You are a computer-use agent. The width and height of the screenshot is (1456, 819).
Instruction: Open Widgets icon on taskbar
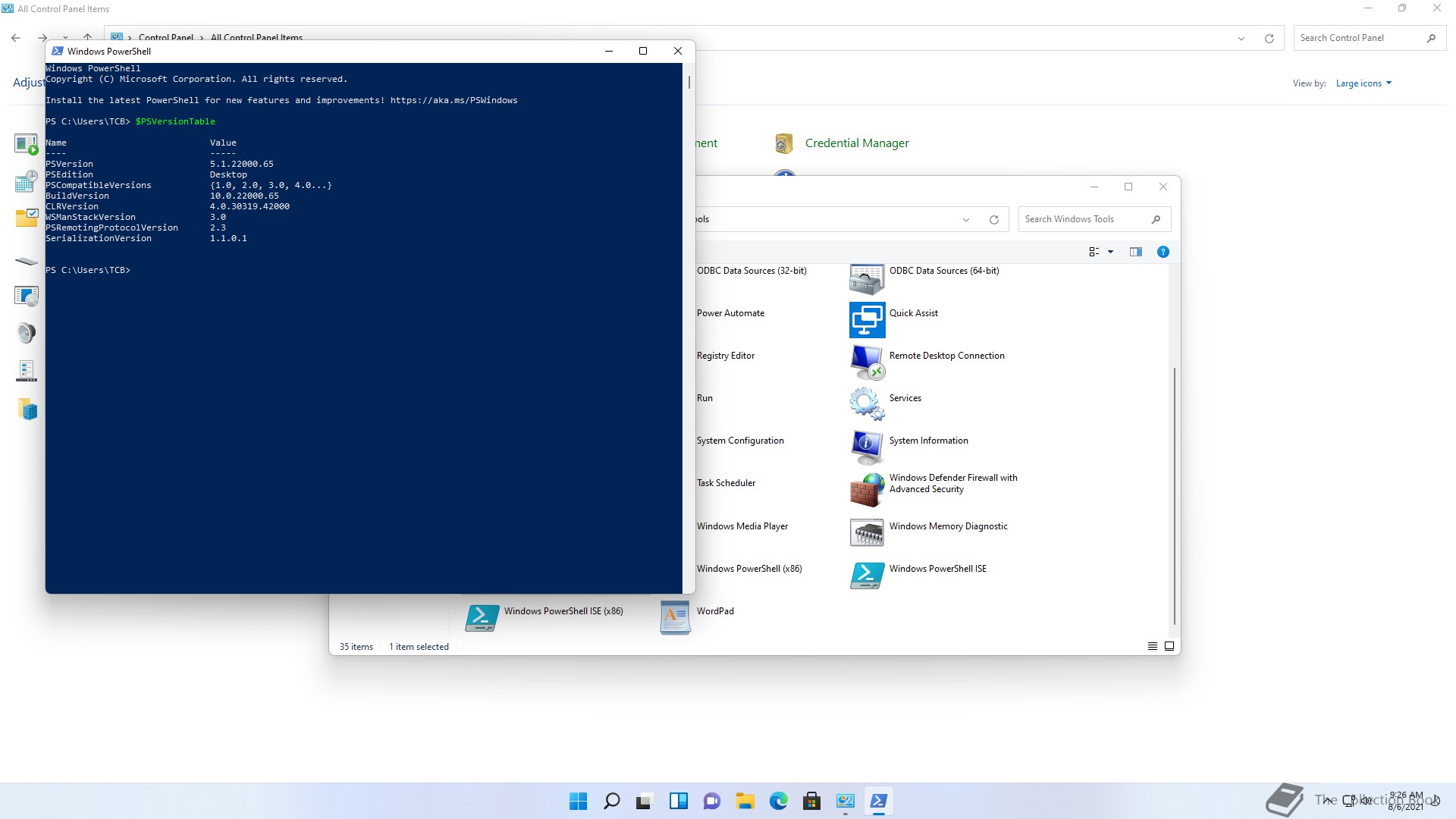(678, 801)
